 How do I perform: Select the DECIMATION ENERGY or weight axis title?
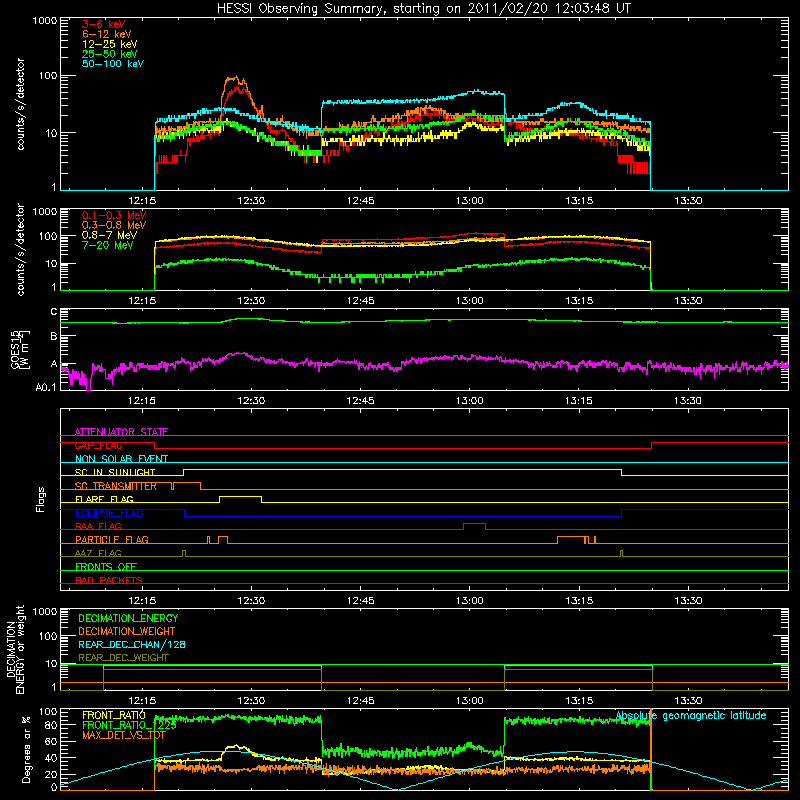pyautogui.click(x=15, y=649)
